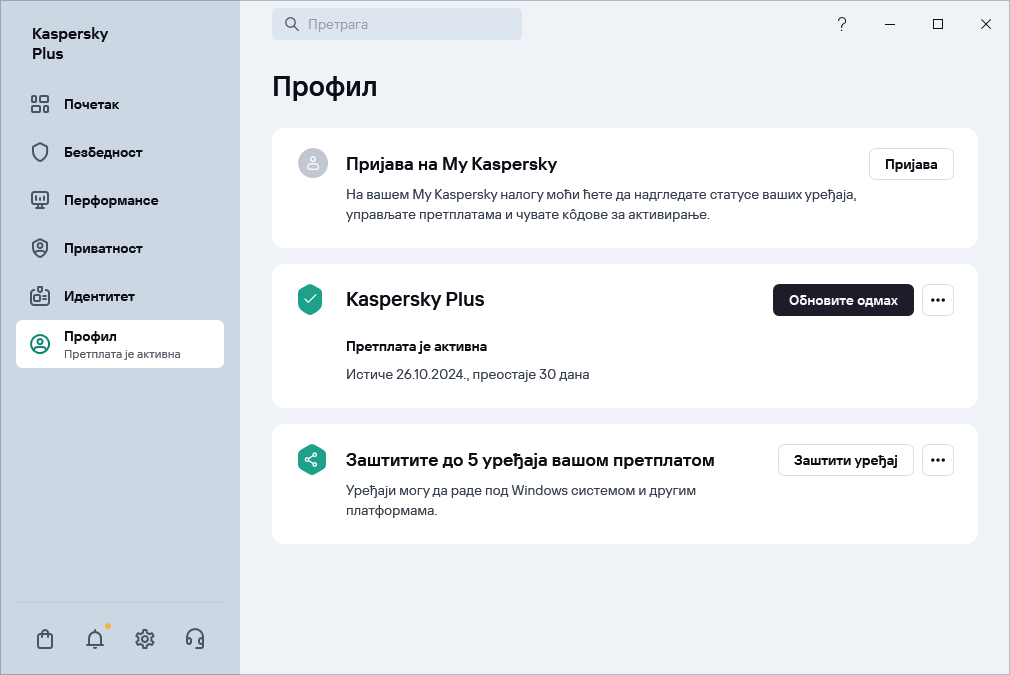
Task: Open the Перформансе monitor icon
Action: click(40, 200)
